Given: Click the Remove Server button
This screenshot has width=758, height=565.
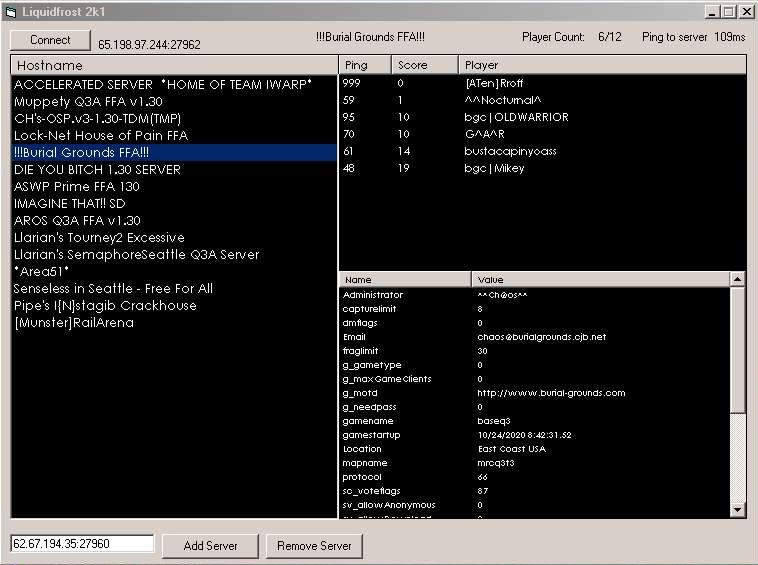Looking at the screenshot, I should click(x=314, y=546).
